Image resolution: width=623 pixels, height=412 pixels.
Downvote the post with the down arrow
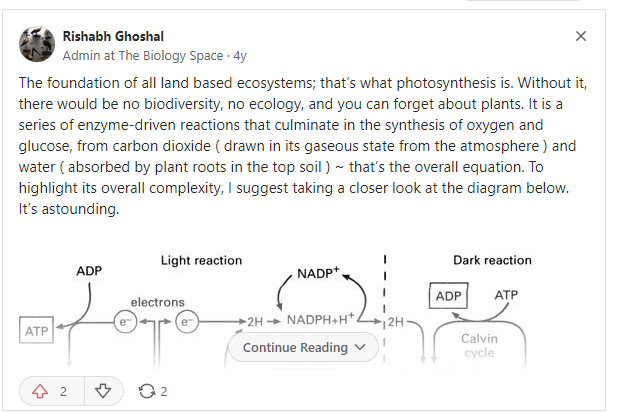click(103, 391)
